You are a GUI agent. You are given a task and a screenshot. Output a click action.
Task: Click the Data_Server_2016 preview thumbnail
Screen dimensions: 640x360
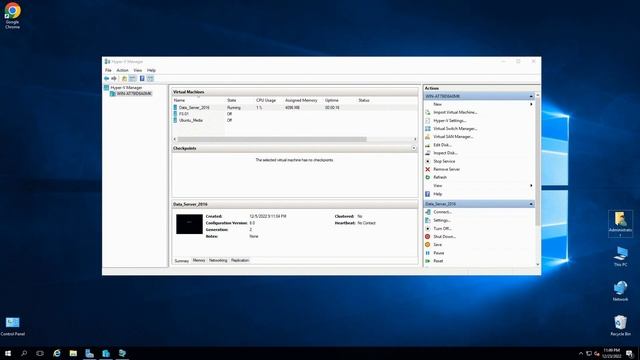coord(189,224)
